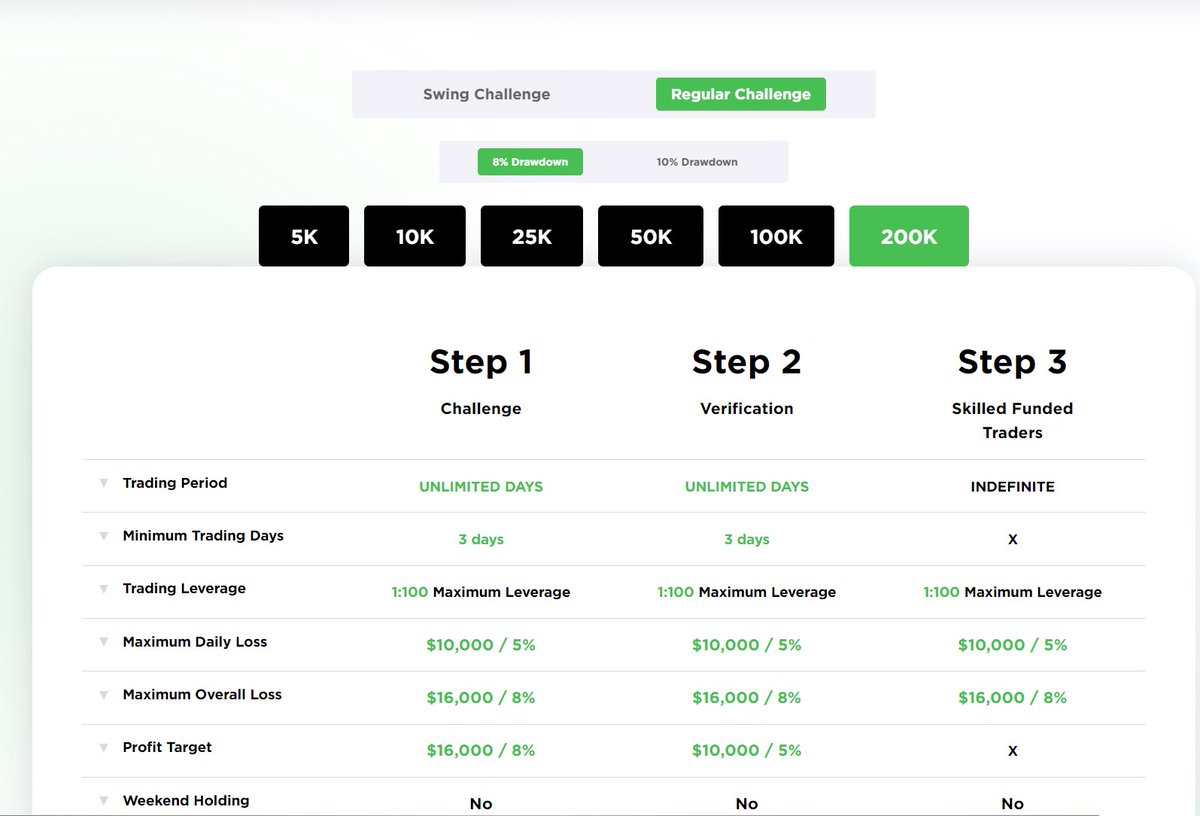Click the Step 3 heading

[x=1012, y=362]
